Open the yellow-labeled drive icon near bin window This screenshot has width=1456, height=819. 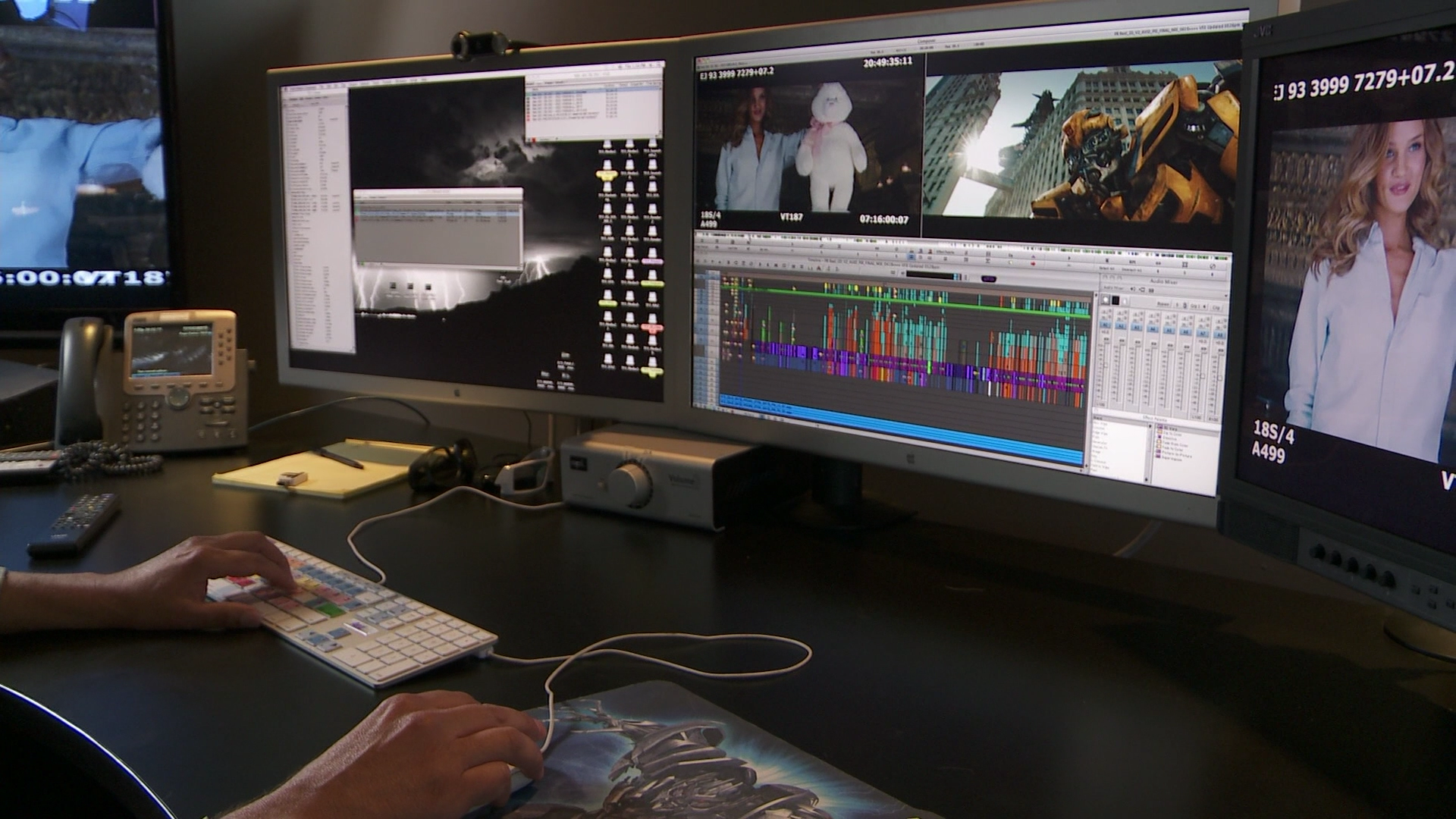(607, 170)
